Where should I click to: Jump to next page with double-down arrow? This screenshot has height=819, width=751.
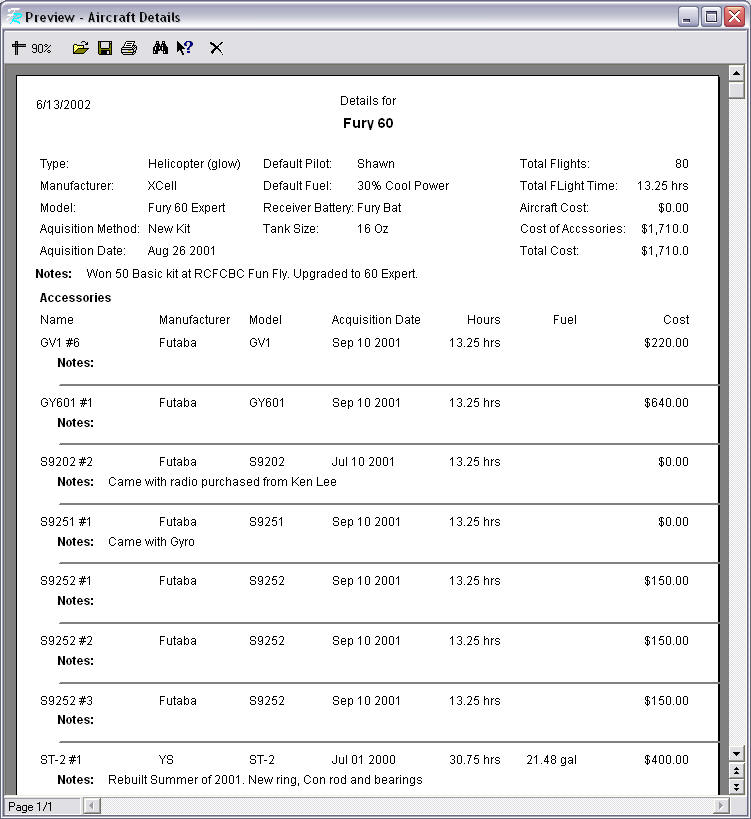(x=737, y=787)
